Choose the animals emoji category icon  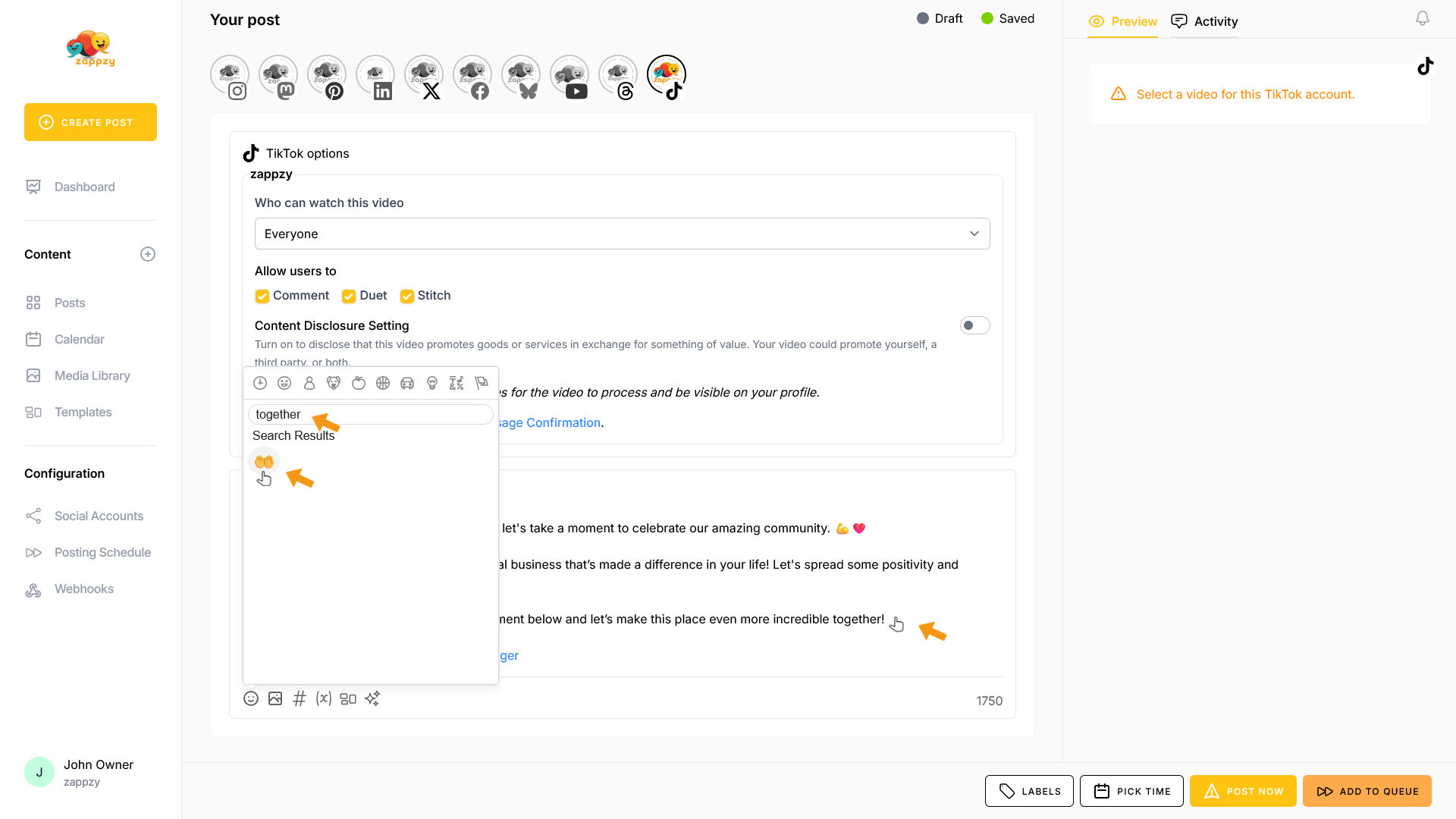334,383
